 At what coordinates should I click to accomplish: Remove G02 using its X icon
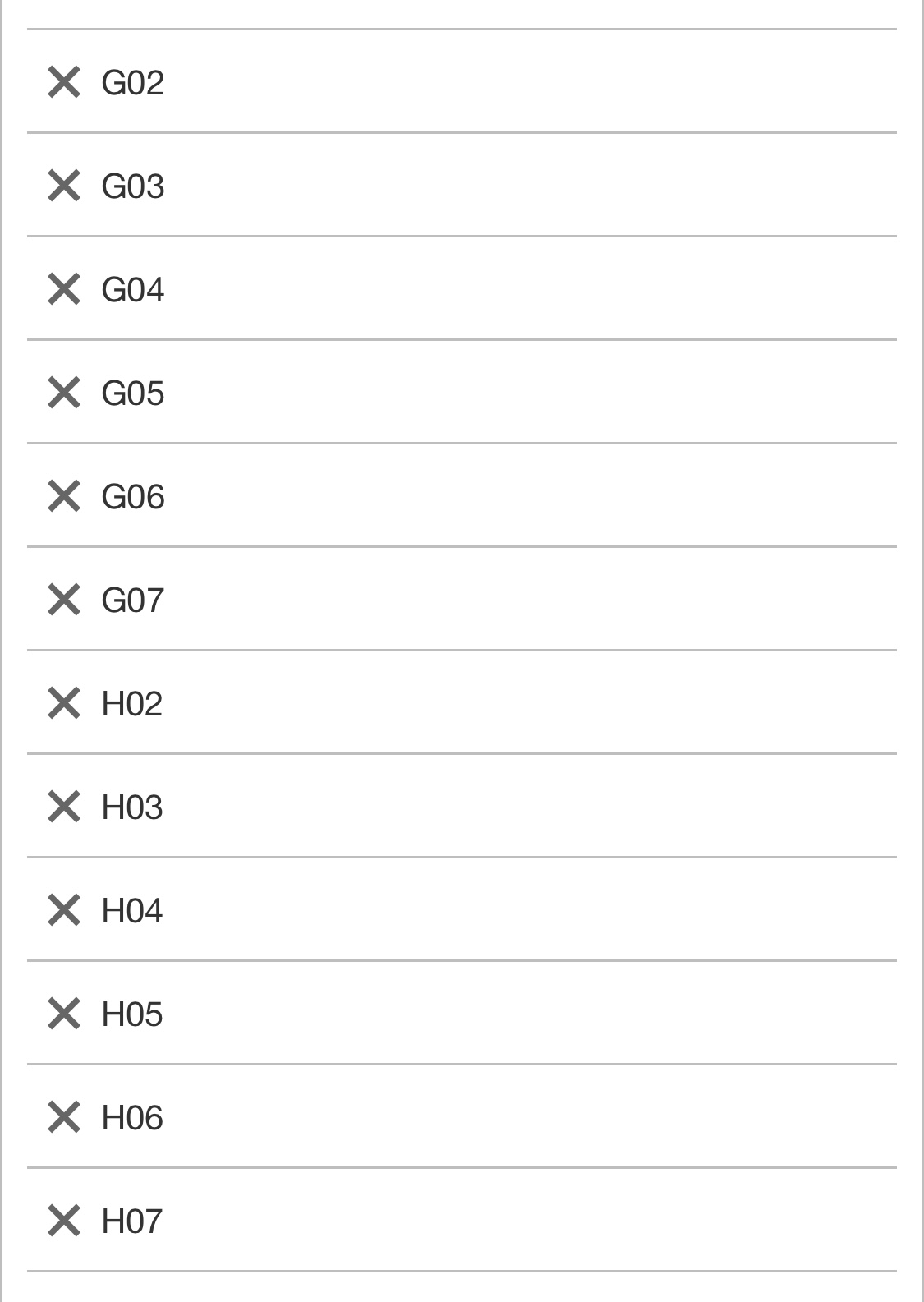[64, 82]
